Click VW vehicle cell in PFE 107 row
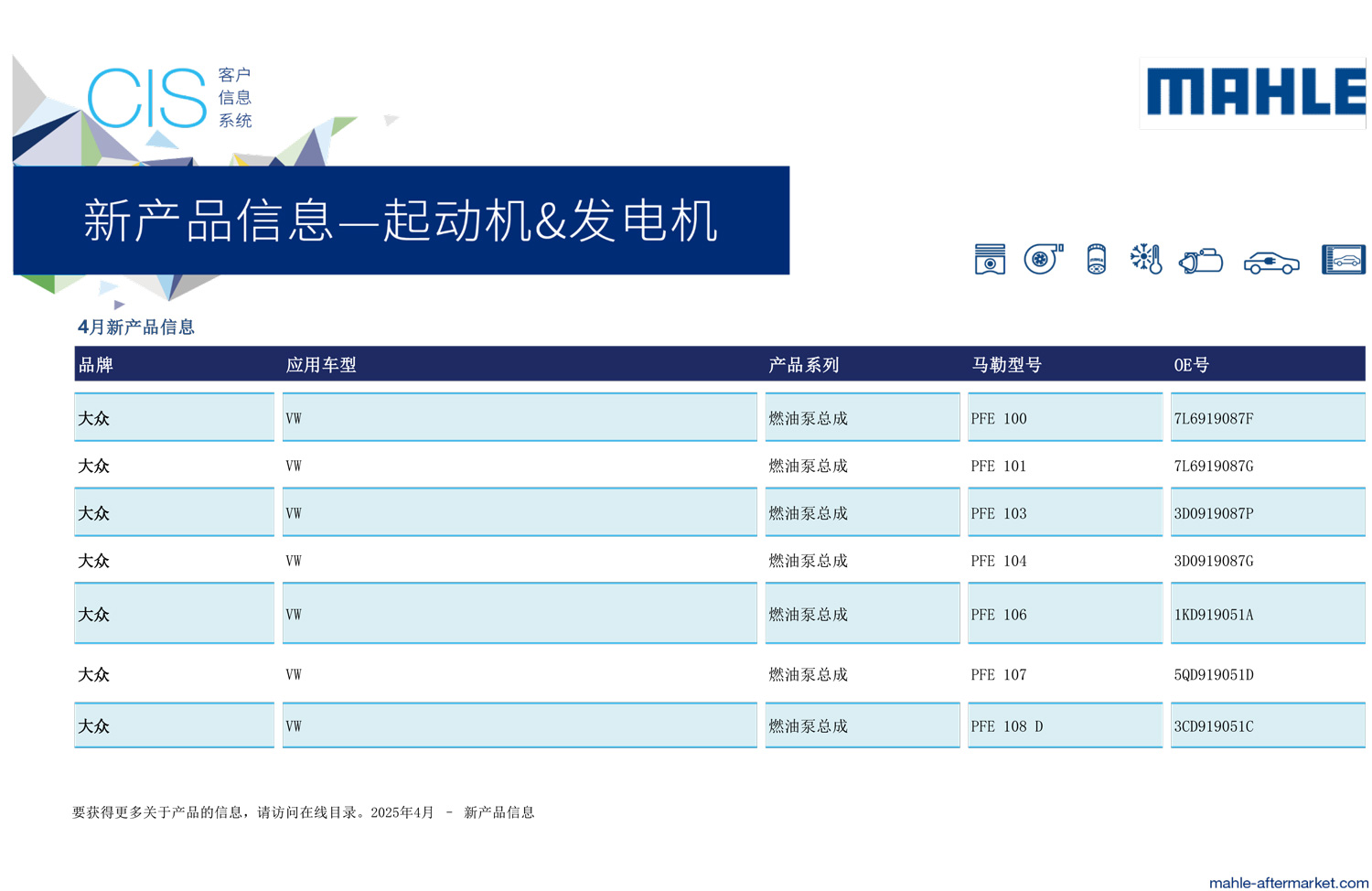 520,674
